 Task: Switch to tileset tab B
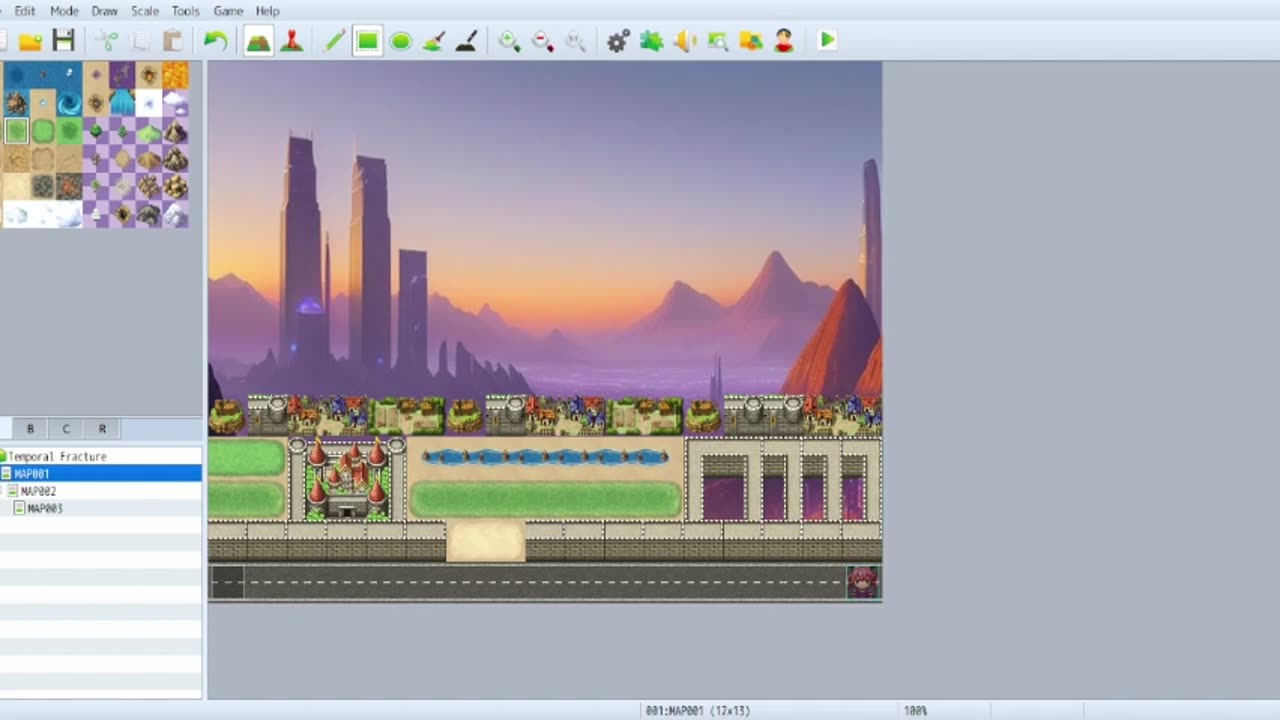click(x=30, y=429)
